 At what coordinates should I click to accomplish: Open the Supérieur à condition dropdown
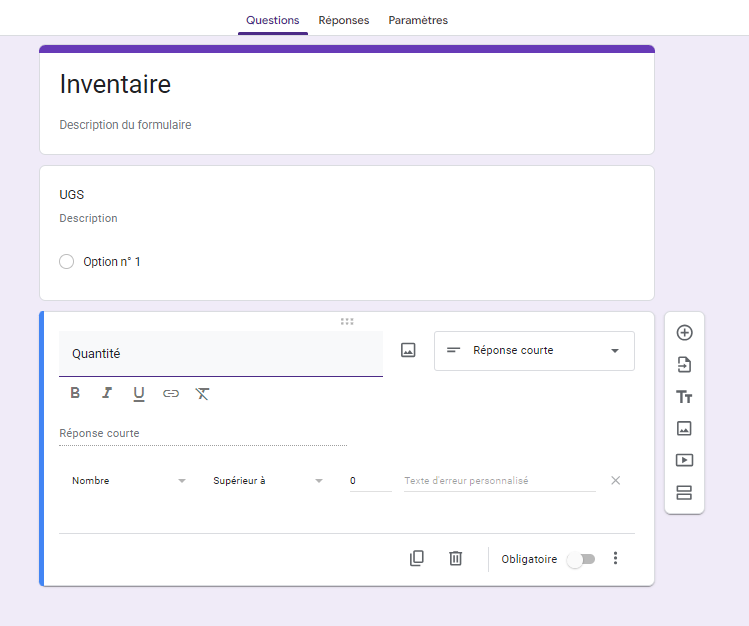268,481
